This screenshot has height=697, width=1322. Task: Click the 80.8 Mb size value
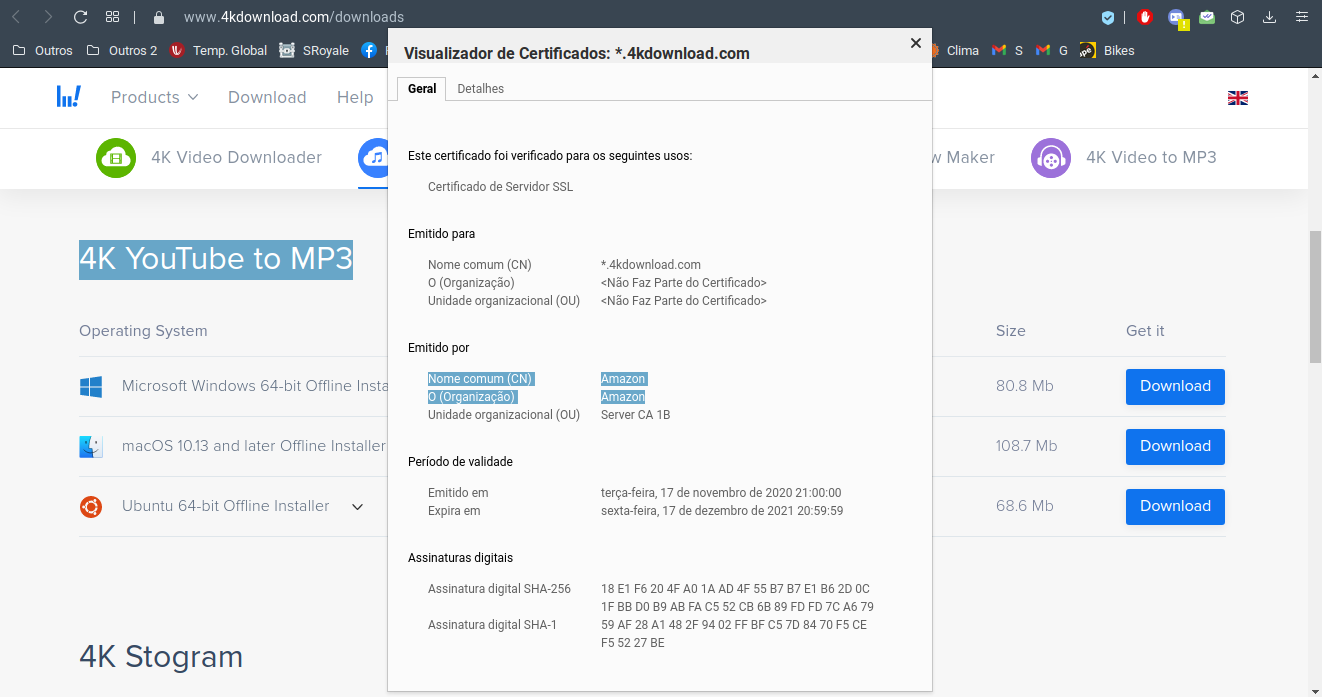pos(1024,386)
